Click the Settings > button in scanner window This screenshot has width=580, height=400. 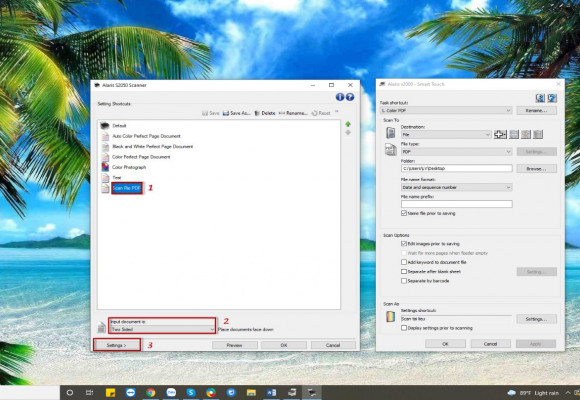[x=117, y=345]
